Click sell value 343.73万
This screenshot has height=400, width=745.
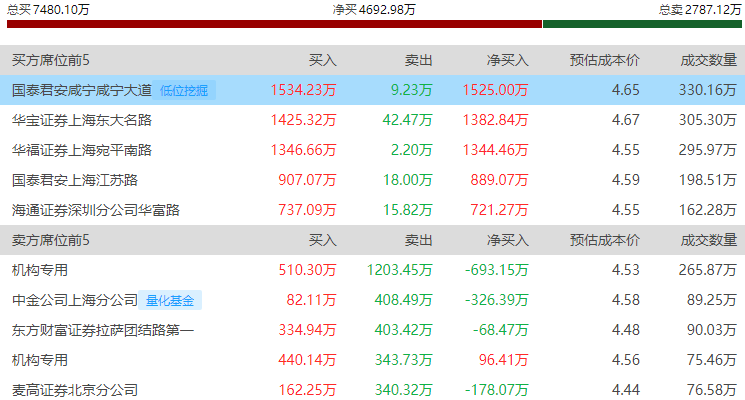(403, 360)
